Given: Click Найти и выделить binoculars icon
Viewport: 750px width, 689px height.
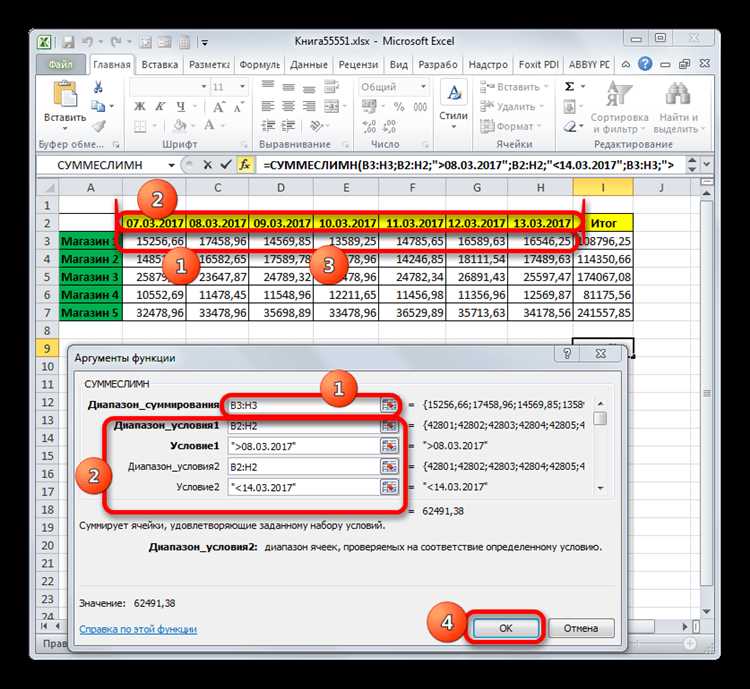Looking at the screenshot, I should [x=678, y=94].
